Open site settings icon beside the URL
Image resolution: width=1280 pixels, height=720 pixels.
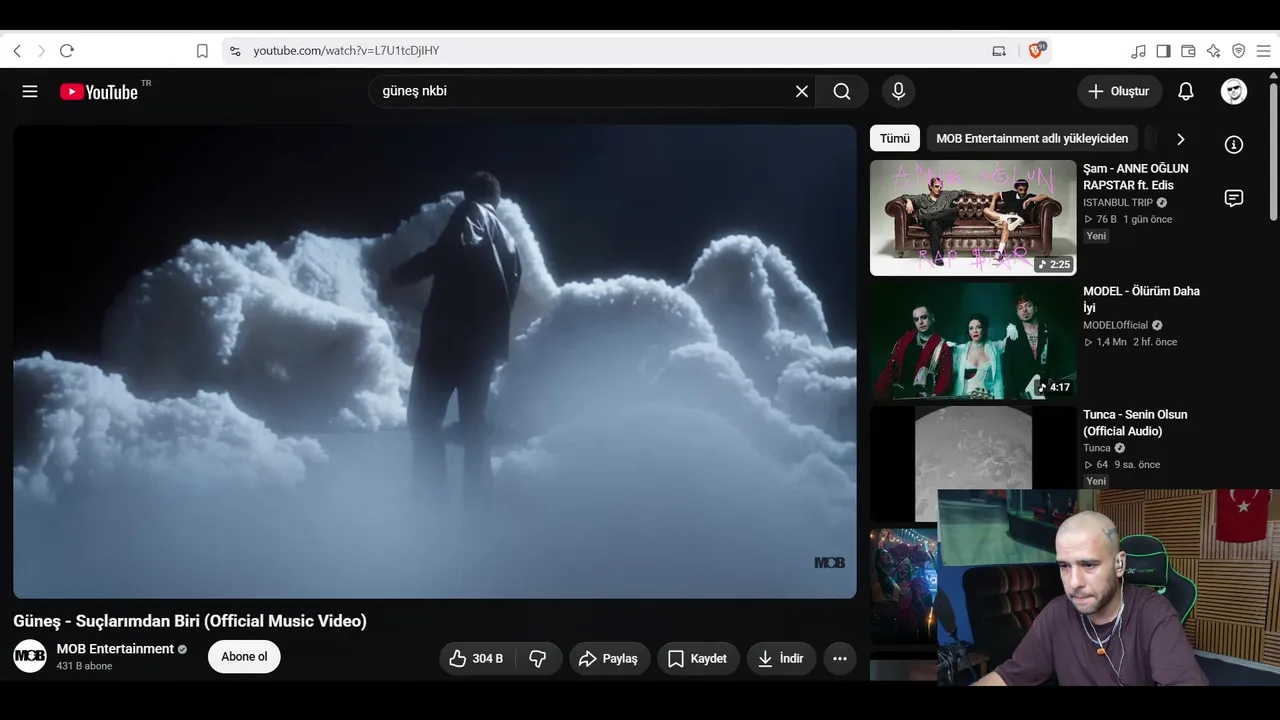coord(235,51)
